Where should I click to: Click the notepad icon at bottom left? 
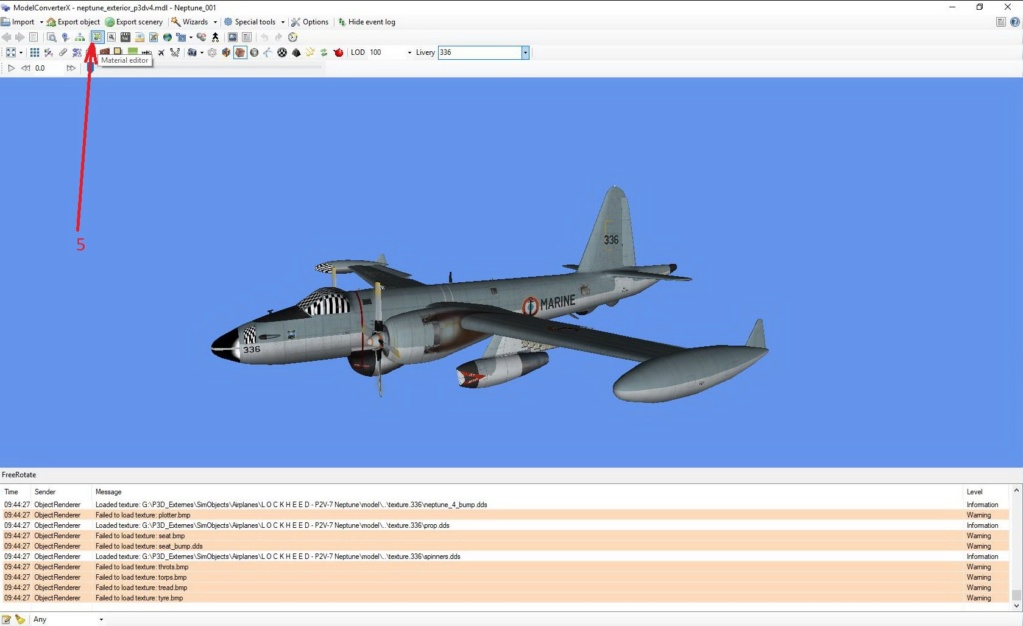pyautogui.click(x=7, y=619)
